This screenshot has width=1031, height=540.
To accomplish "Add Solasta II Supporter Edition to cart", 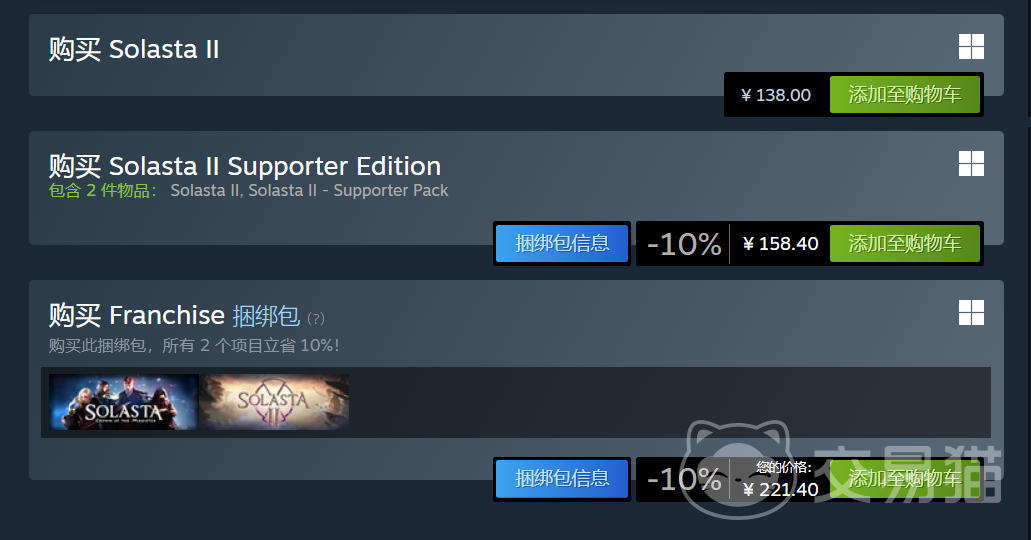I will click(905, 243).
